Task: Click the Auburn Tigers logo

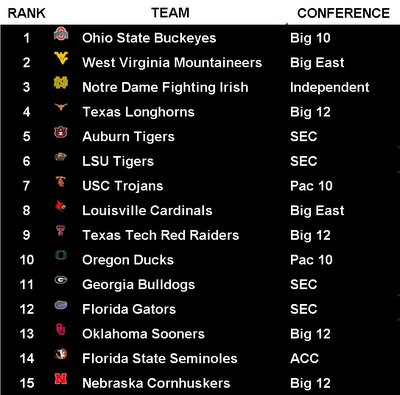Action: click(x=61, y=132)
